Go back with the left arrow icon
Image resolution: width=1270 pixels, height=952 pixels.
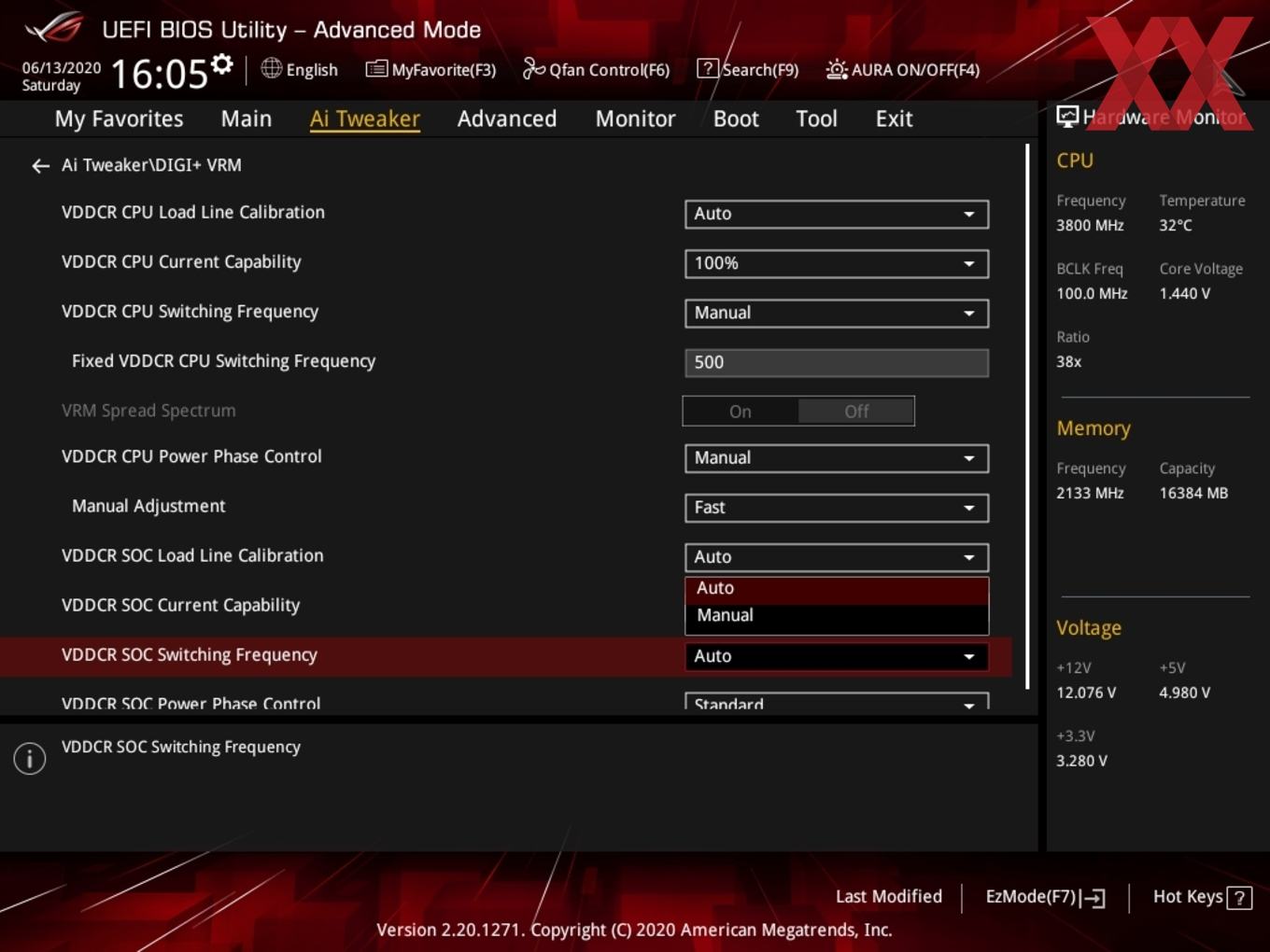tap(40, 166)
